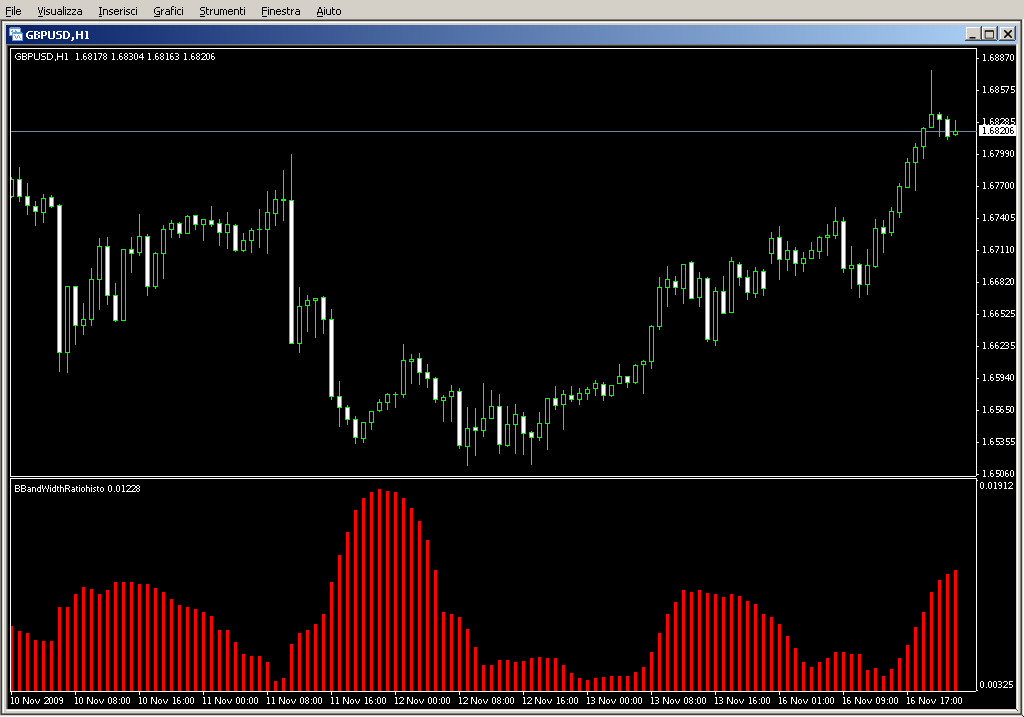This screenshot has height=717, width=1024.
Task: Click the 1.66820 price scale label
Action: [x=999, y=281]
